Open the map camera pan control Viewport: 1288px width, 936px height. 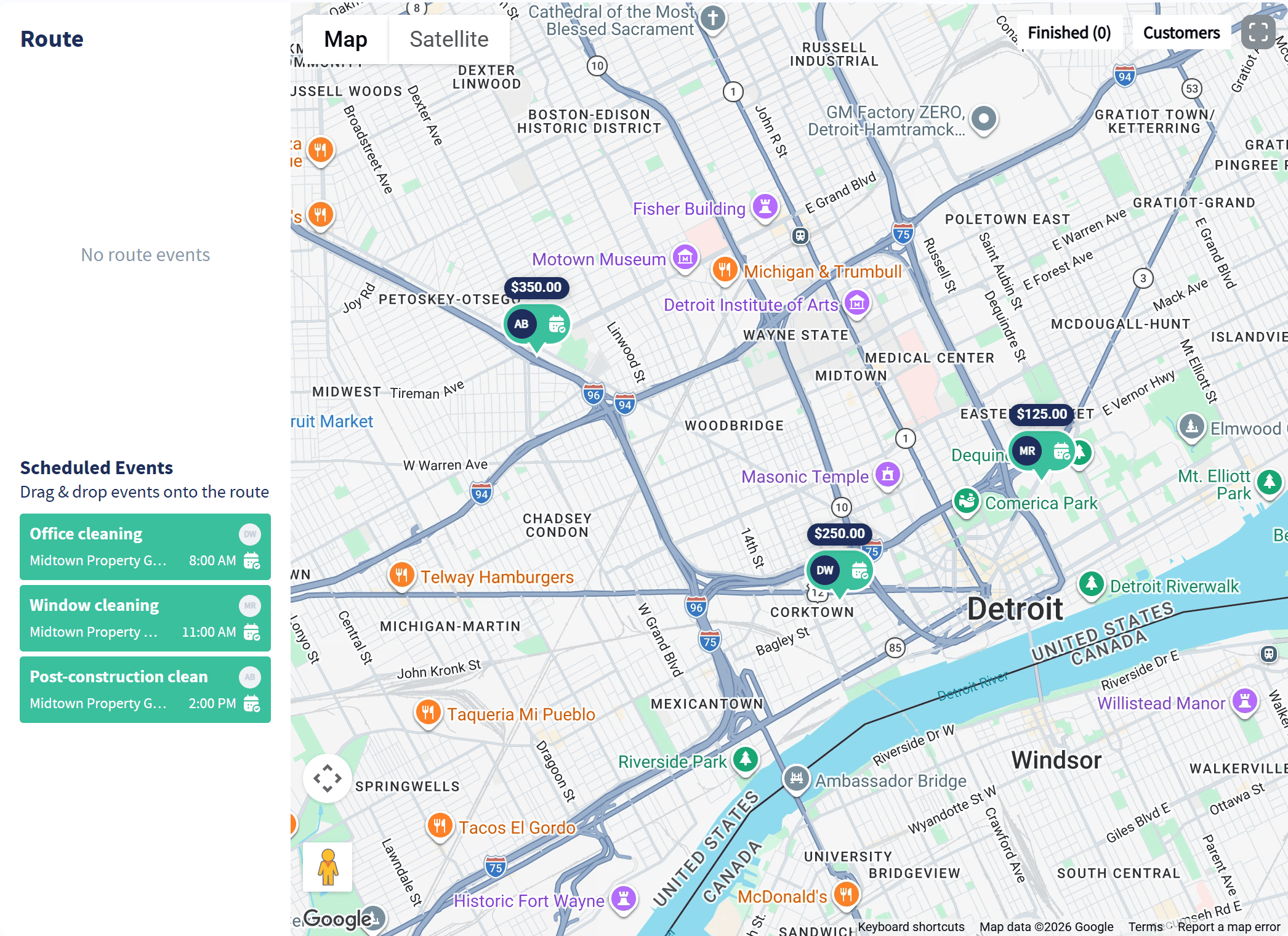click(x=328, y=778)
